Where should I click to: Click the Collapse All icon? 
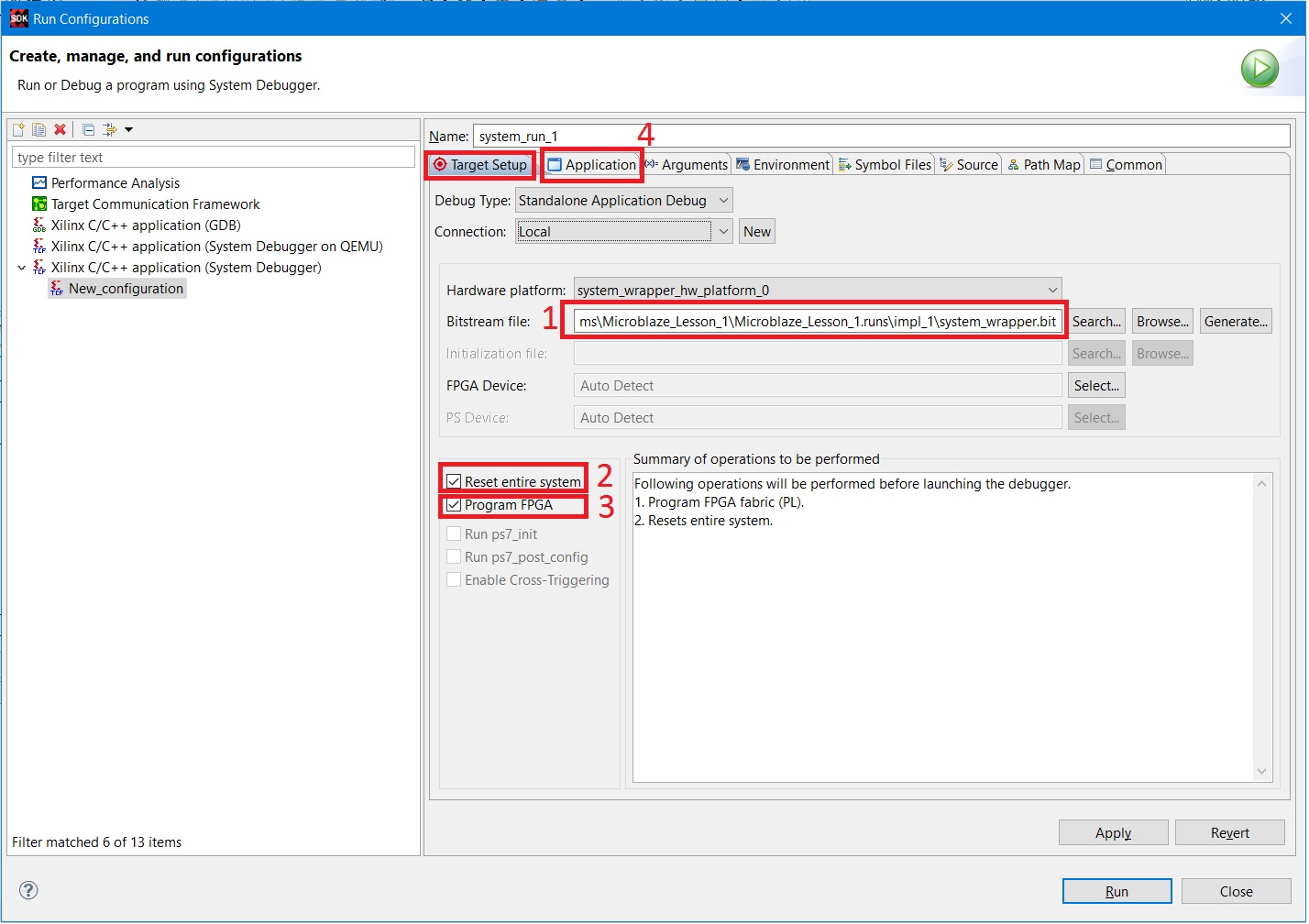[88, 130]
